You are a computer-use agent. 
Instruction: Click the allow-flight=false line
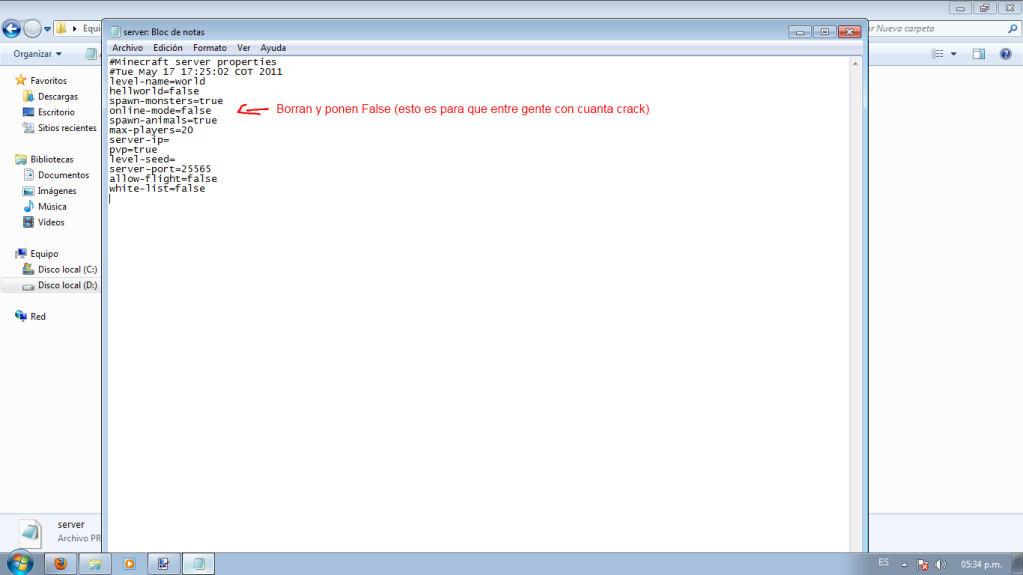click(163, 179)
